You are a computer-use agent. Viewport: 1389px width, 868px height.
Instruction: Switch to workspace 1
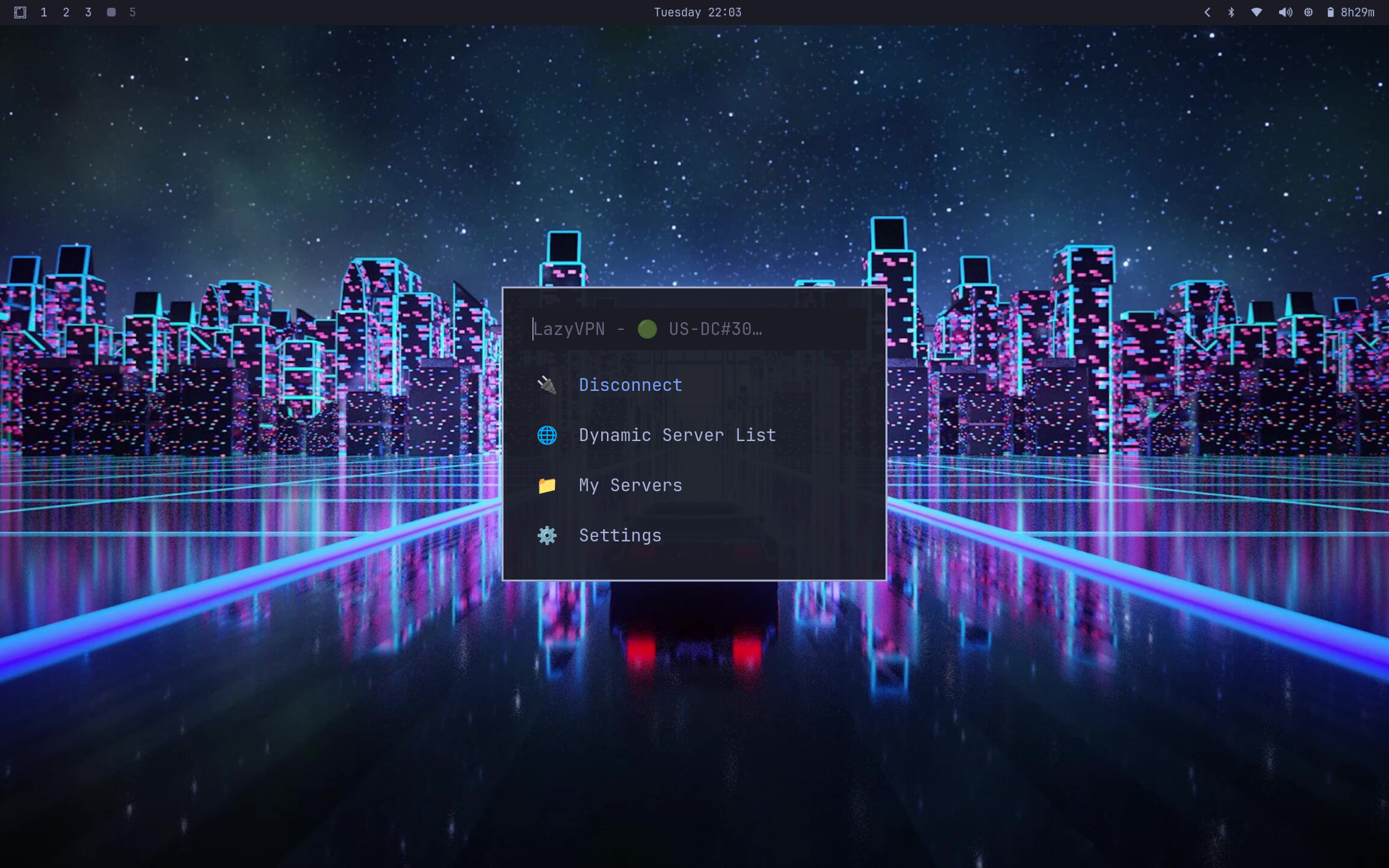[44, 12]
